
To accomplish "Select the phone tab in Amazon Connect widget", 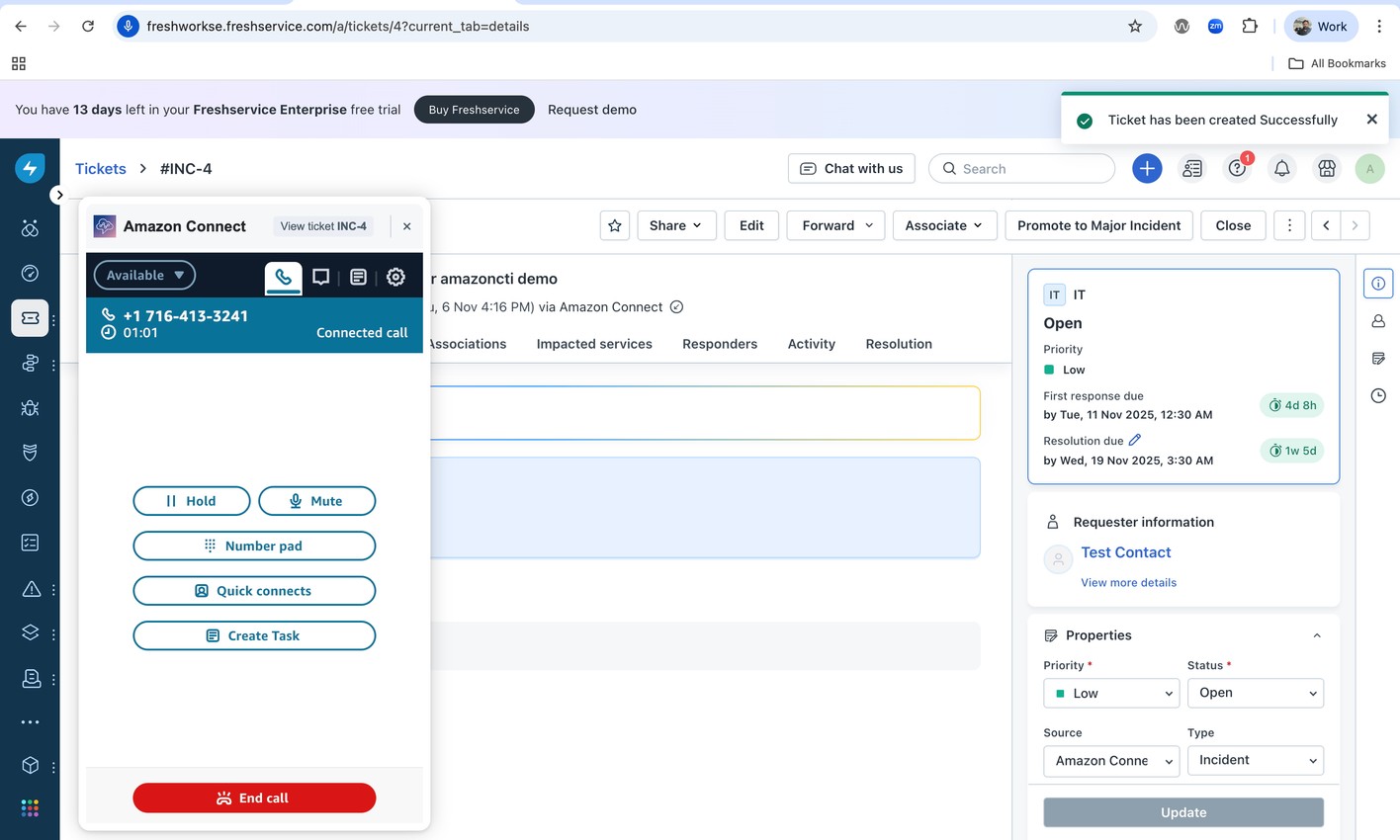I will tap(283, 278).
